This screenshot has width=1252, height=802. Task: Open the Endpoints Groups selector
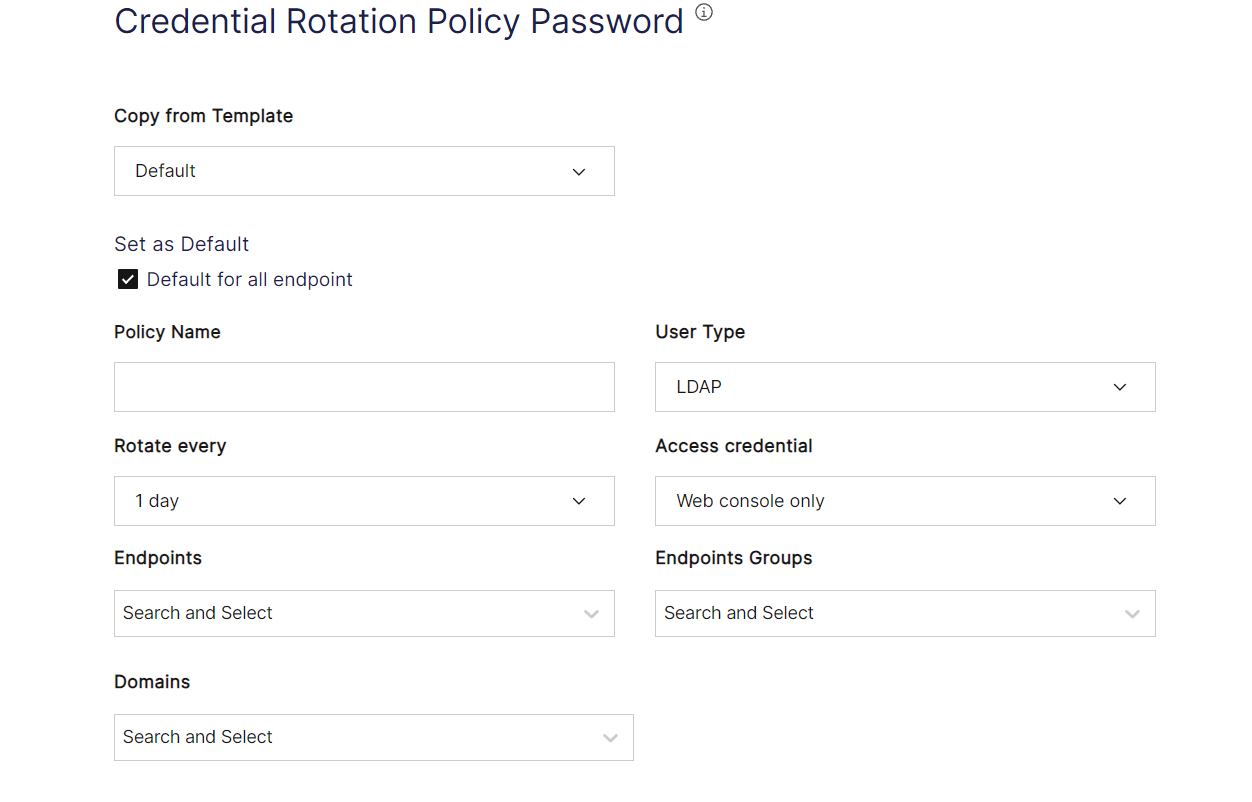[905, 613]
